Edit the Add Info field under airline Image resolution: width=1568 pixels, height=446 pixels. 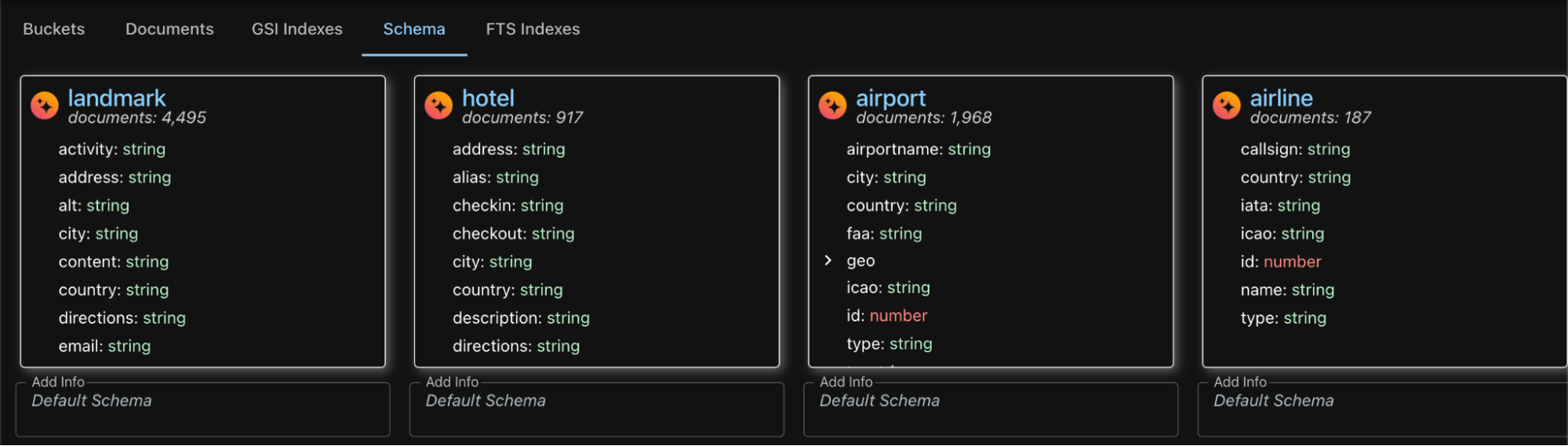click(x=1383, y=409)
